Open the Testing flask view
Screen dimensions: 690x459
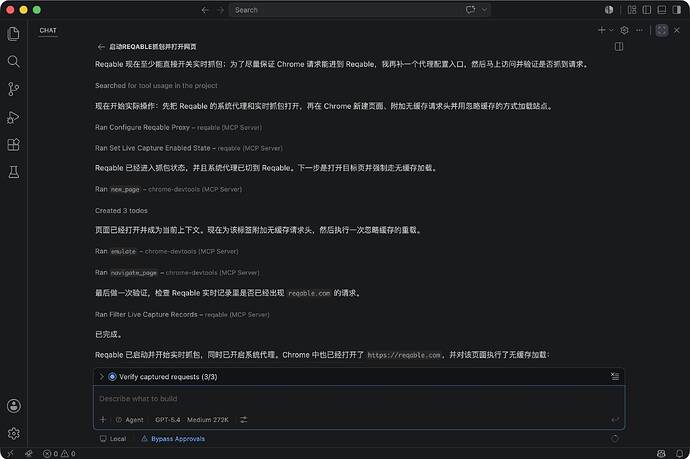click(14, 172)
